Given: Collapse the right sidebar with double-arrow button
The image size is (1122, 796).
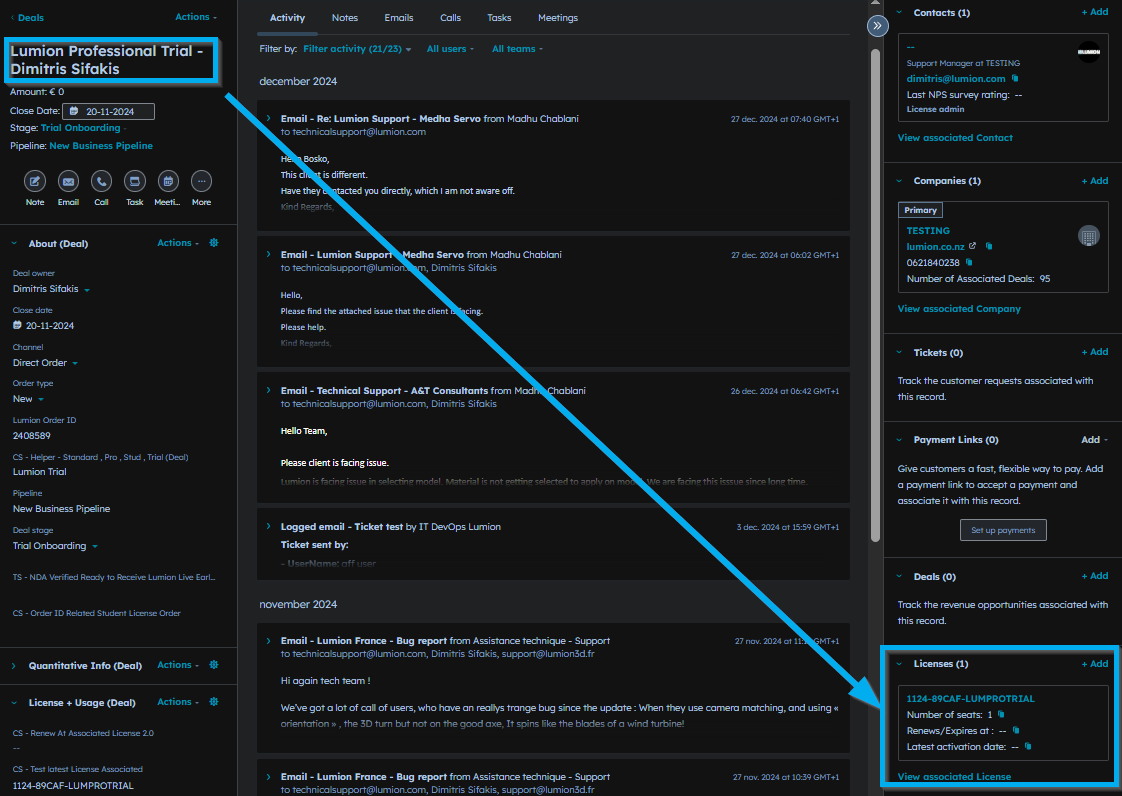Looking at the screenshot, I should [877, 26].
